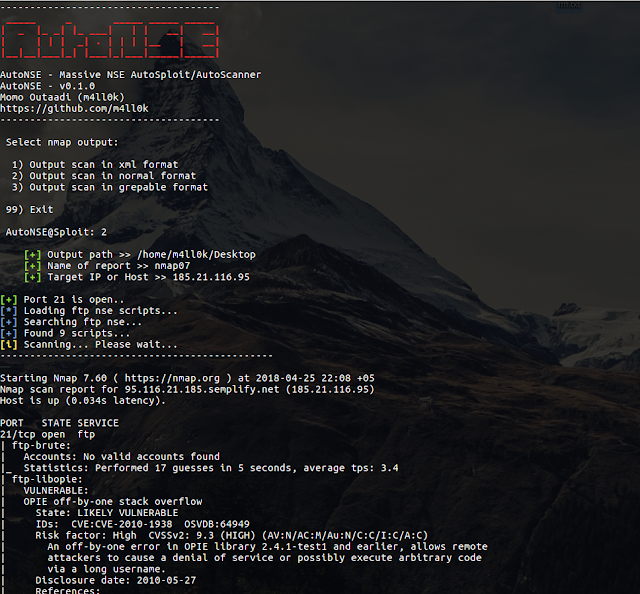This screenshot has width=640, height=594.
Task: Click the version text 'AutoNSE - v0.1.0'
Action: 48,86
